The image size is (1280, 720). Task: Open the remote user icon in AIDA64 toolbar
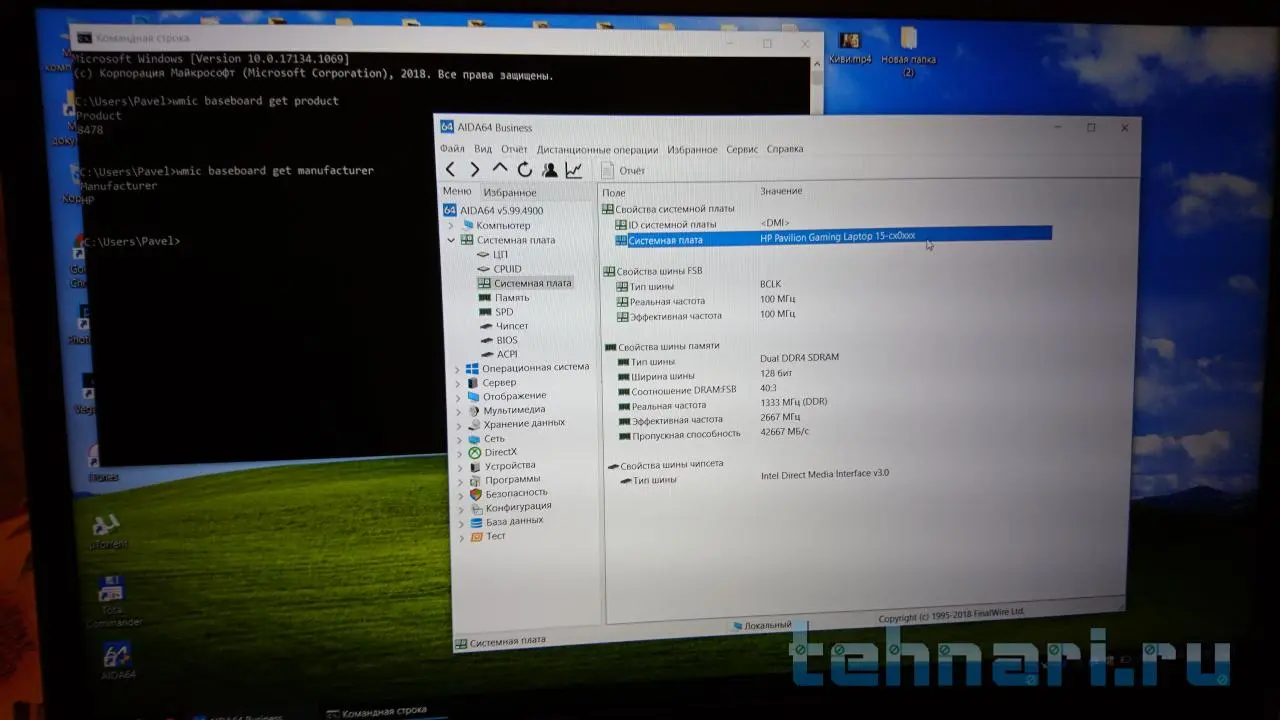(549, 170)
